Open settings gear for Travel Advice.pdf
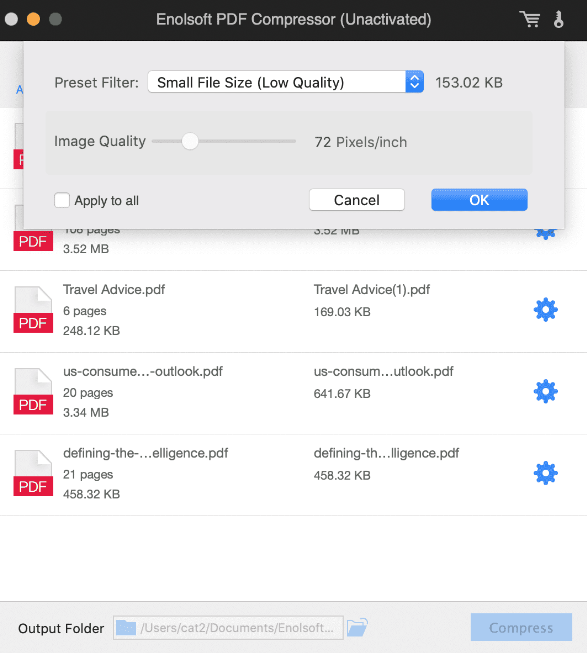Image resolution: width=587 pixels, height=653 pixels. pos(545,309)
